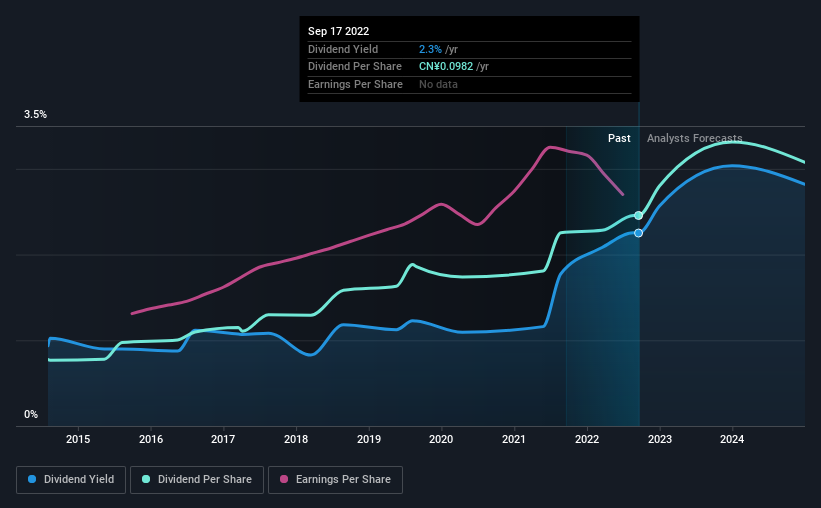Image resolution: width=821 pixels, height=508 pixels.
Task: Click the 2022 x-axis label
Action: tap(587, 439)
